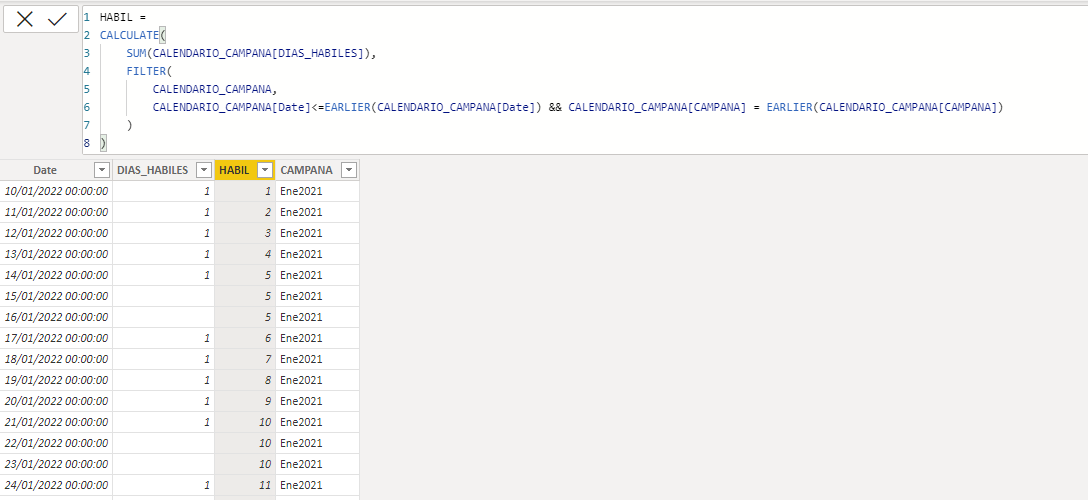Open the CAMPANA column filter dropdown
The height and width of the screenshot is (500, 1088).
(x=349, y=170)
